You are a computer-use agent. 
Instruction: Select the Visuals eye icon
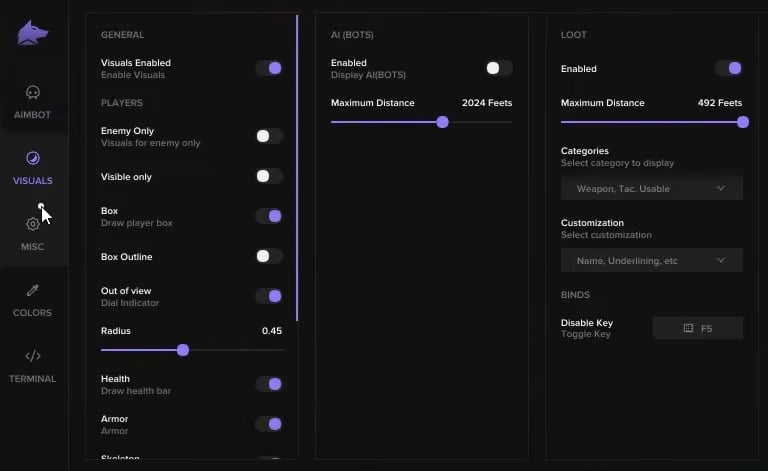coord(33,158)
